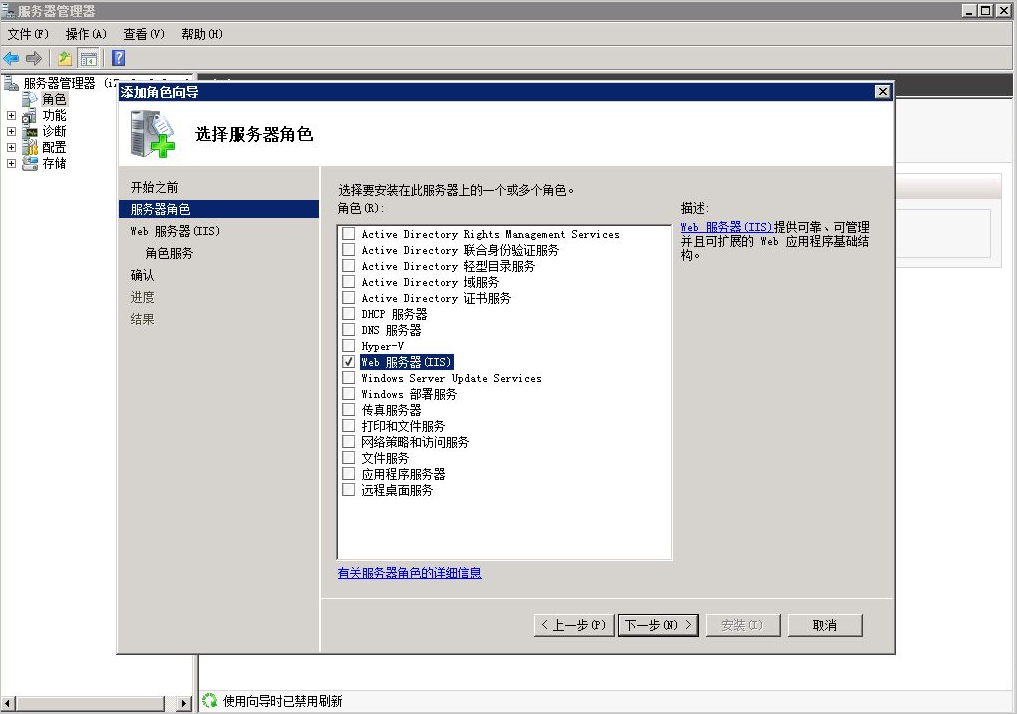
Task: Go to 确认 wizard step
Action: 143,275
